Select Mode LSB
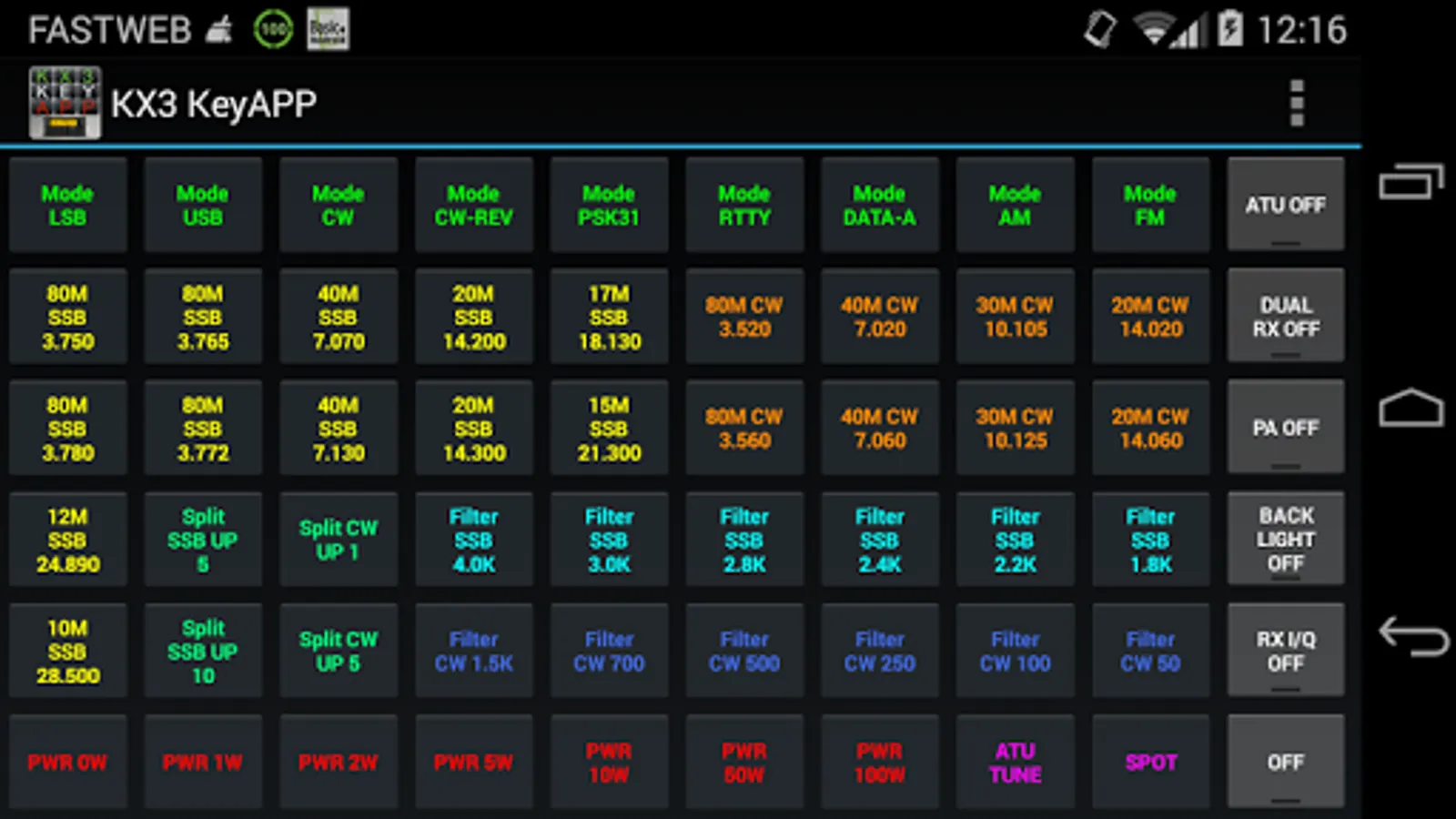The height and width of the screenshot is (819, 1456). point(67,205)
